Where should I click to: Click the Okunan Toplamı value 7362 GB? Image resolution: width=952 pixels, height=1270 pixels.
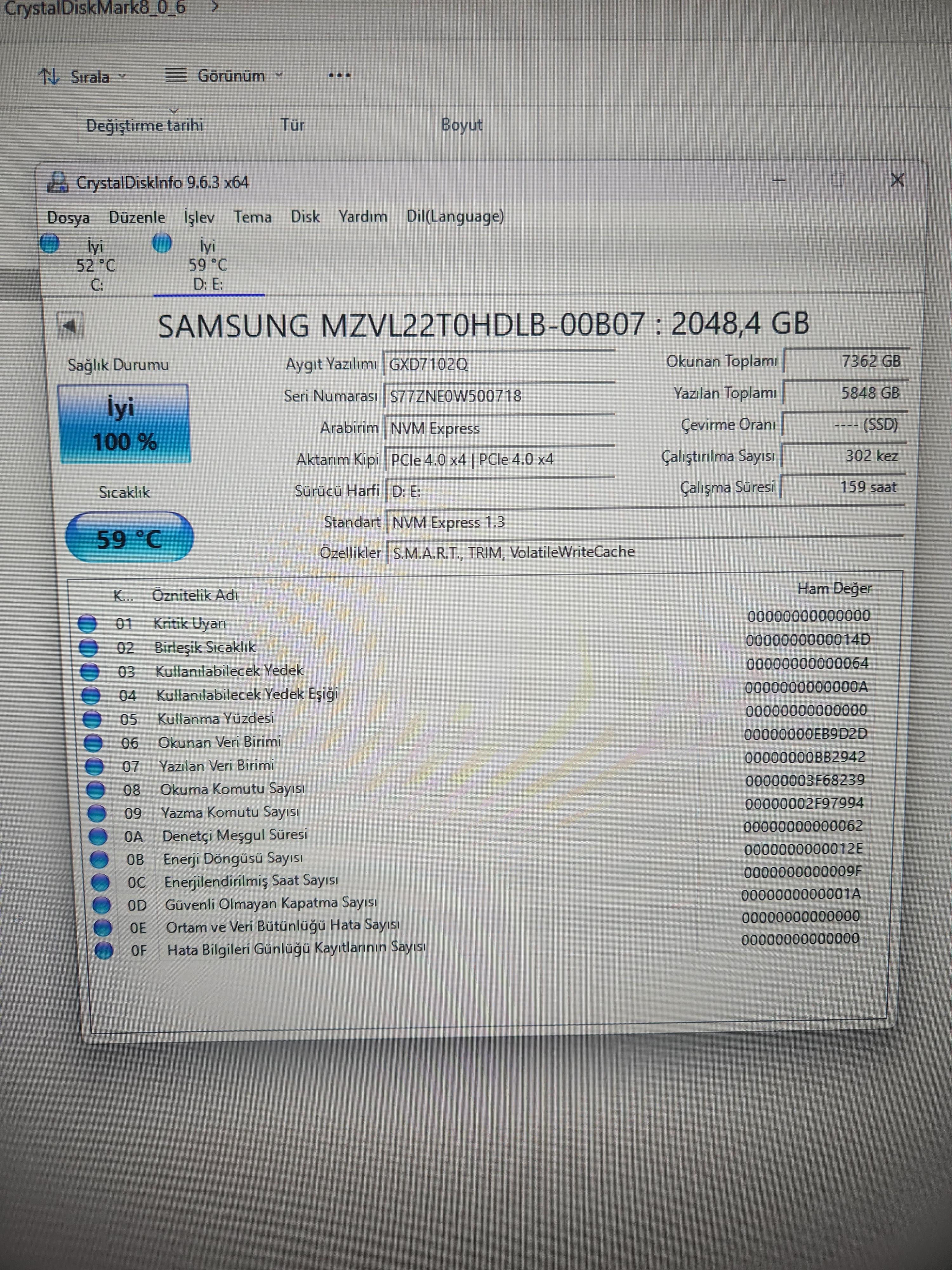click(846, 361)
